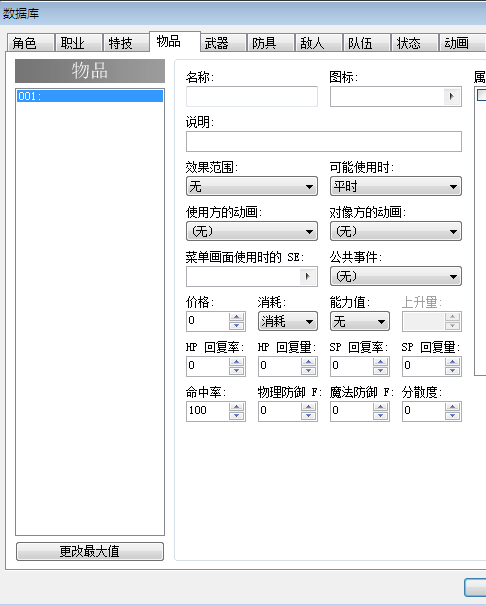
Task: Switch to the 特技 tab
Action: (x=126, y=42)
